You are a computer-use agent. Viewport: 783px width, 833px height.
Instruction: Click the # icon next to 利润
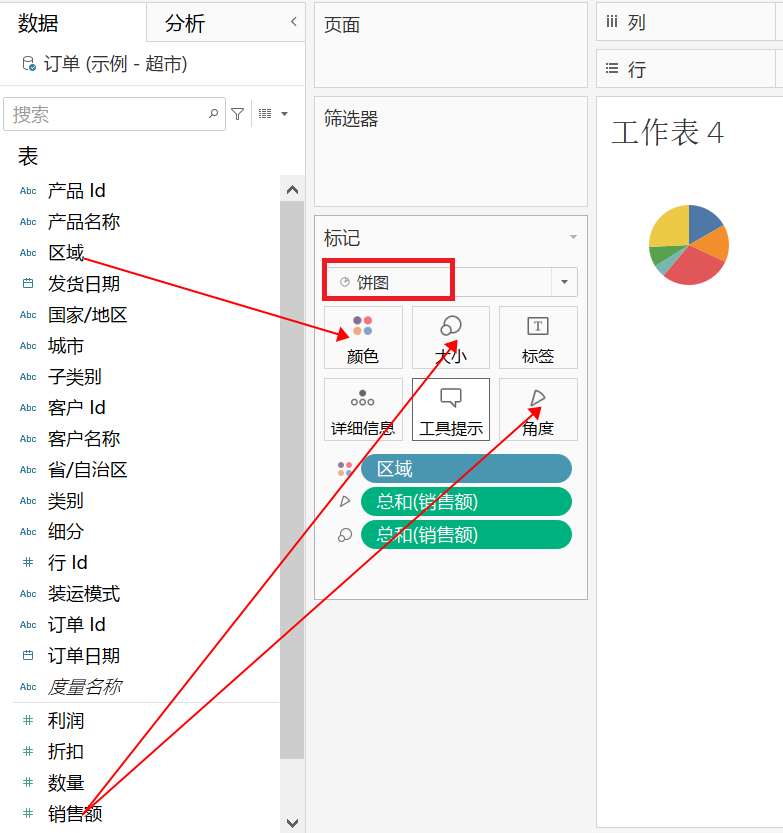pos(28,720)
